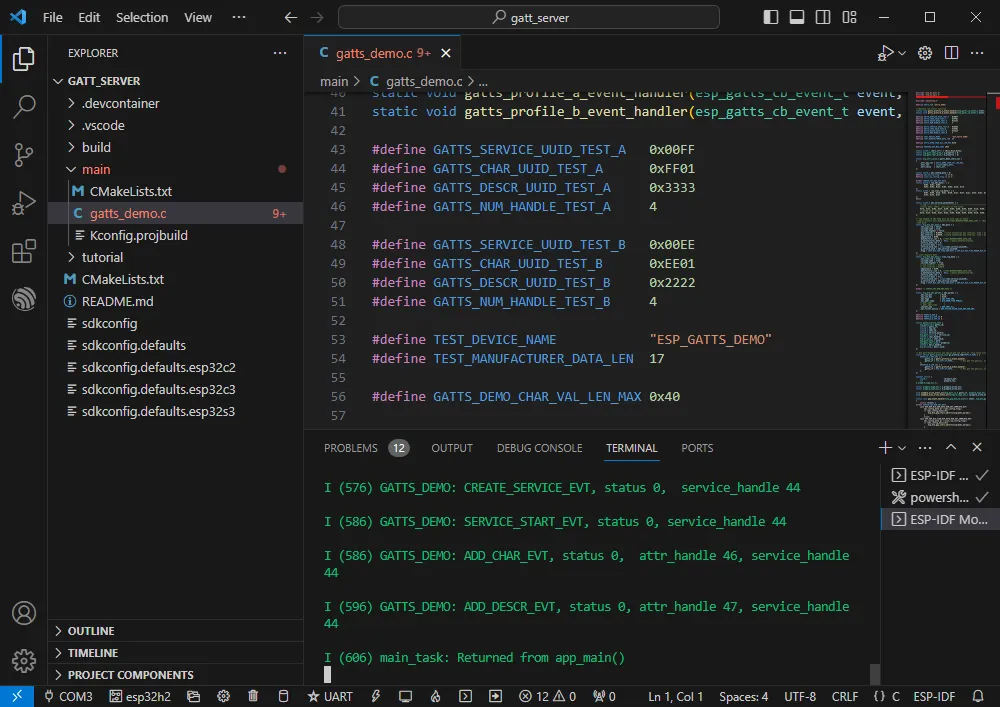Open the Run and Debug view
This screenshot has width=1000, height=707.
(24, 203)
